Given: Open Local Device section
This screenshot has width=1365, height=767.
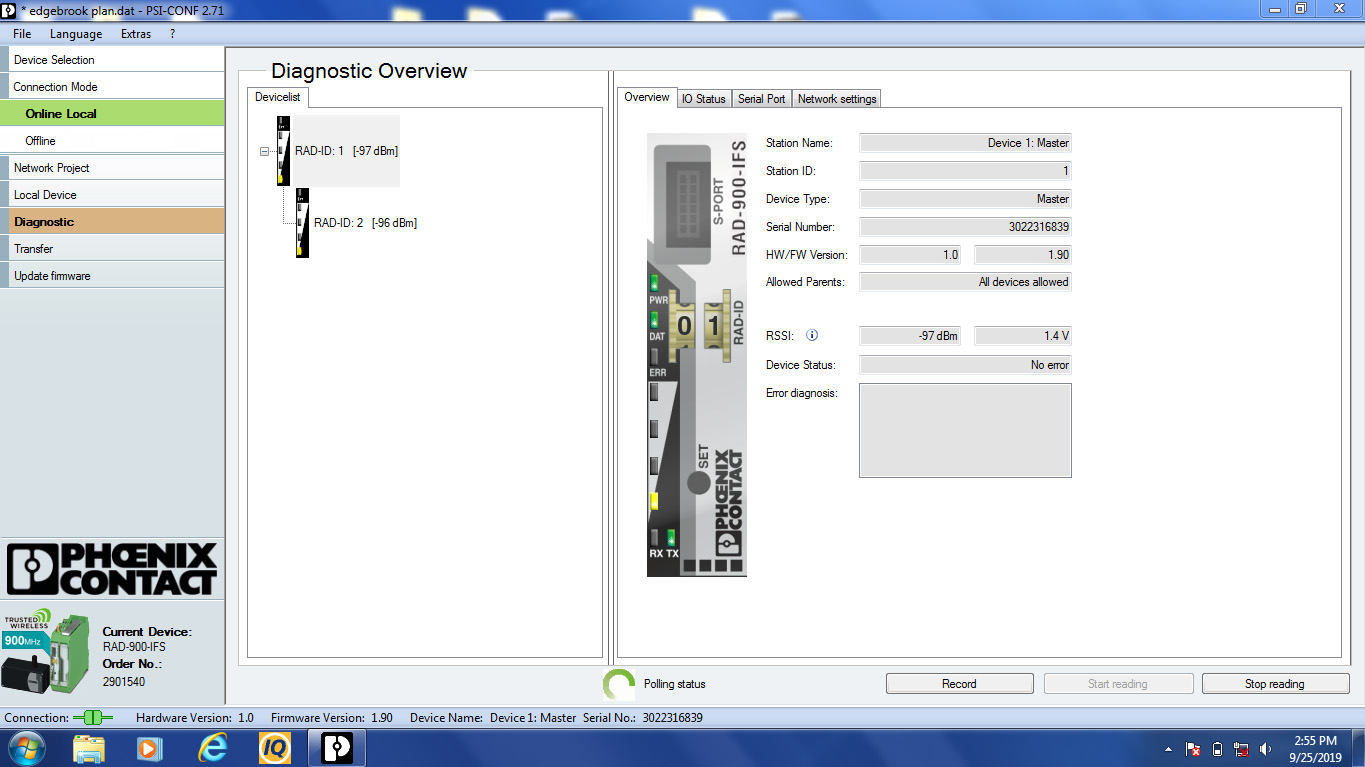Looking at the screenshot, I should (x=112, y=195).
